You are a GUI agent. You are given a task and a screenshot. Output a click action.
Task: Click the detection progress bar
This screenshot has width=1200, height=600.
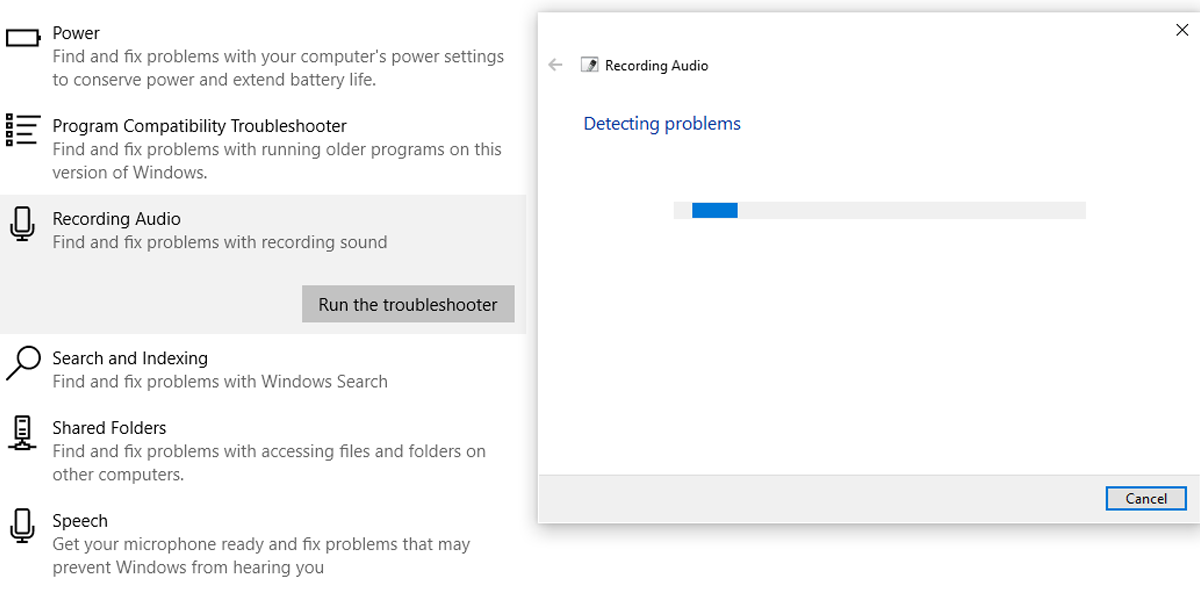tap(878, 210)
